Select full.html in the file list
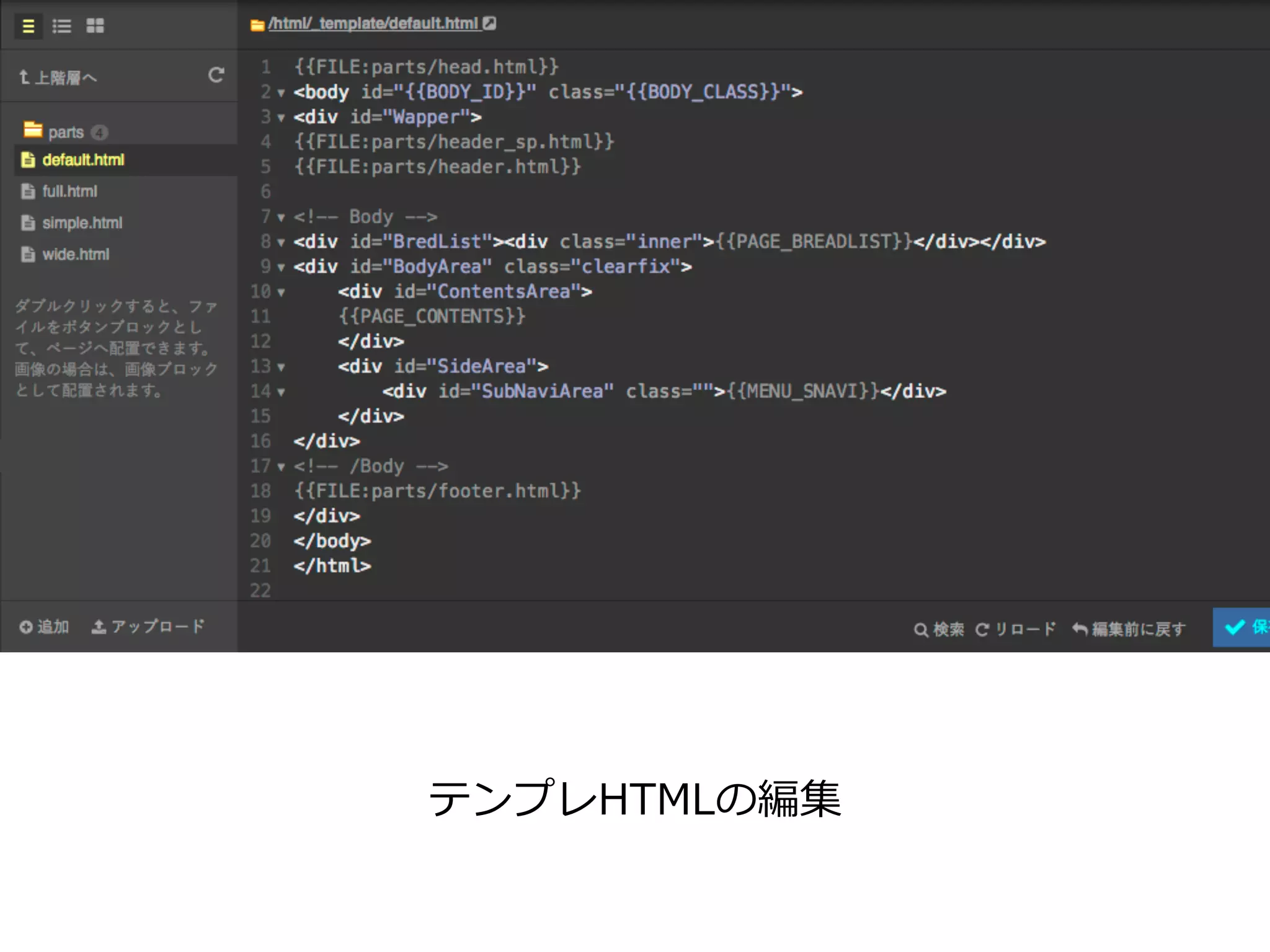Viewport: 1270px width, 952px height. [x=69, y=192]
